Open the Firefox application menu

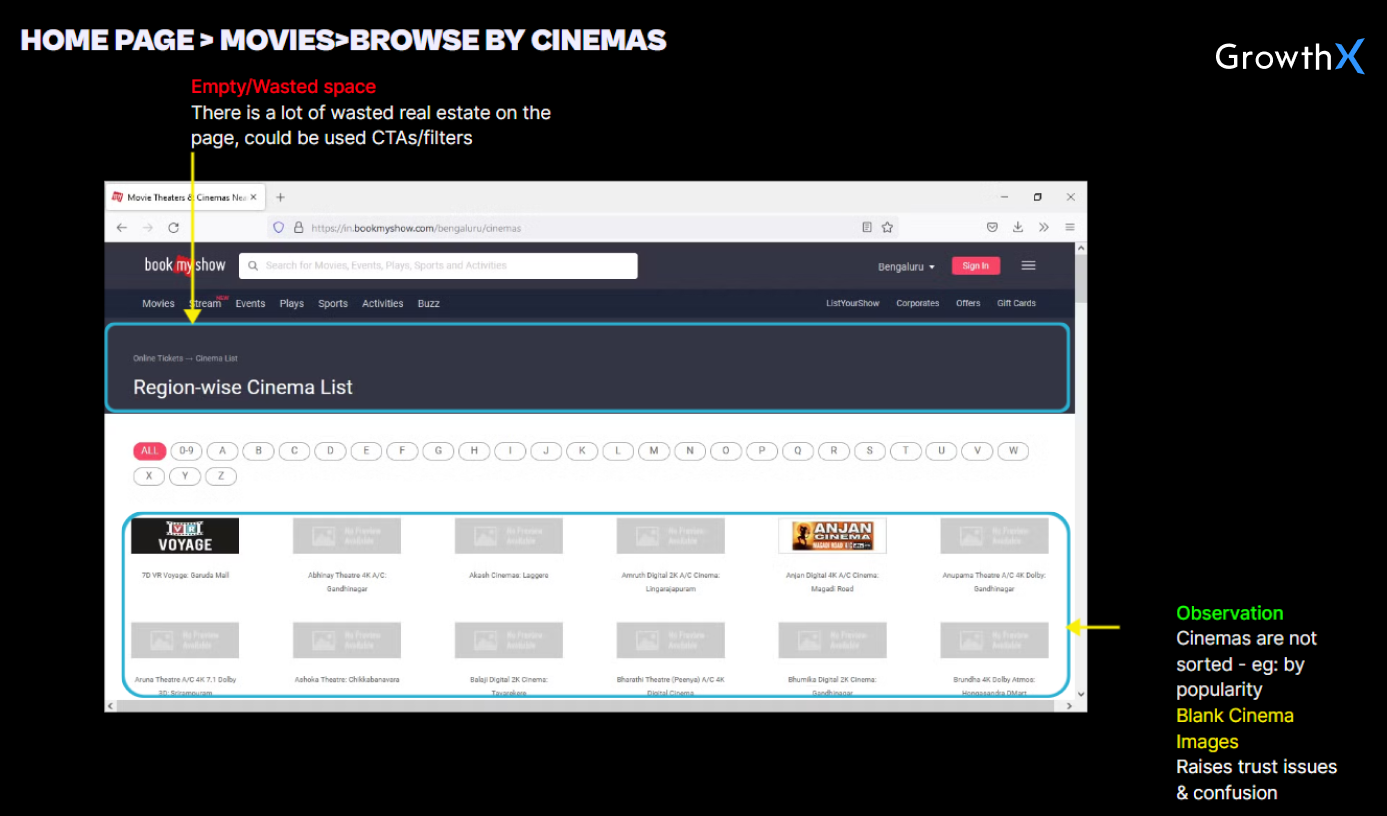point(1070,228)
